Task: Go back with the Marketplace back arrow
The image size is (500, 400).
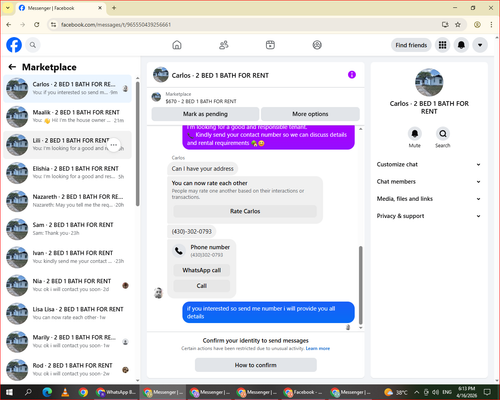Action: pos(12,67)
